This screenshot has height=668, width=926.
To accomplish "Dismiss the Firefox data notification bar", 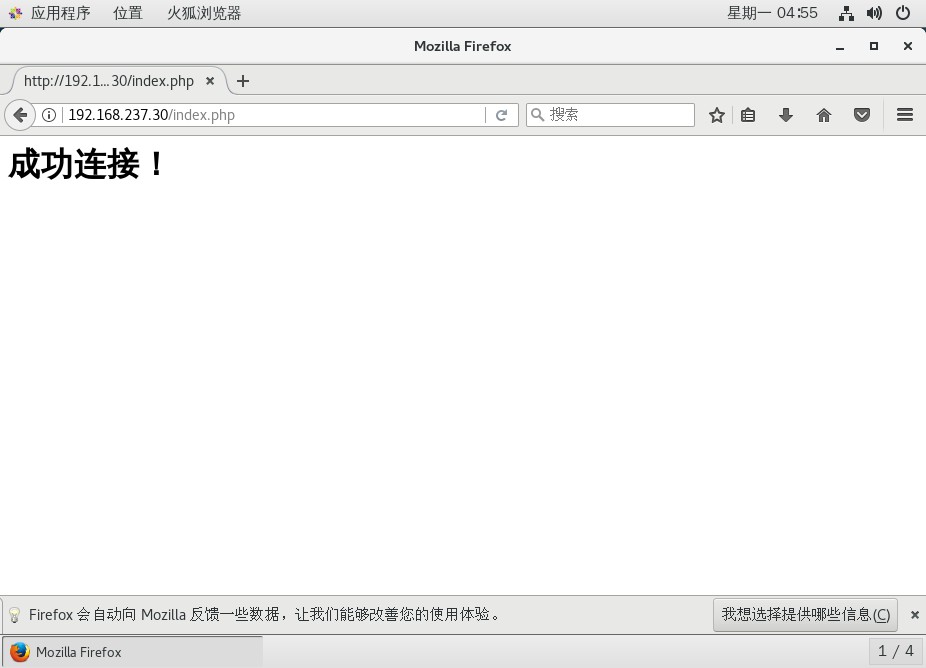I will [915, 615].
